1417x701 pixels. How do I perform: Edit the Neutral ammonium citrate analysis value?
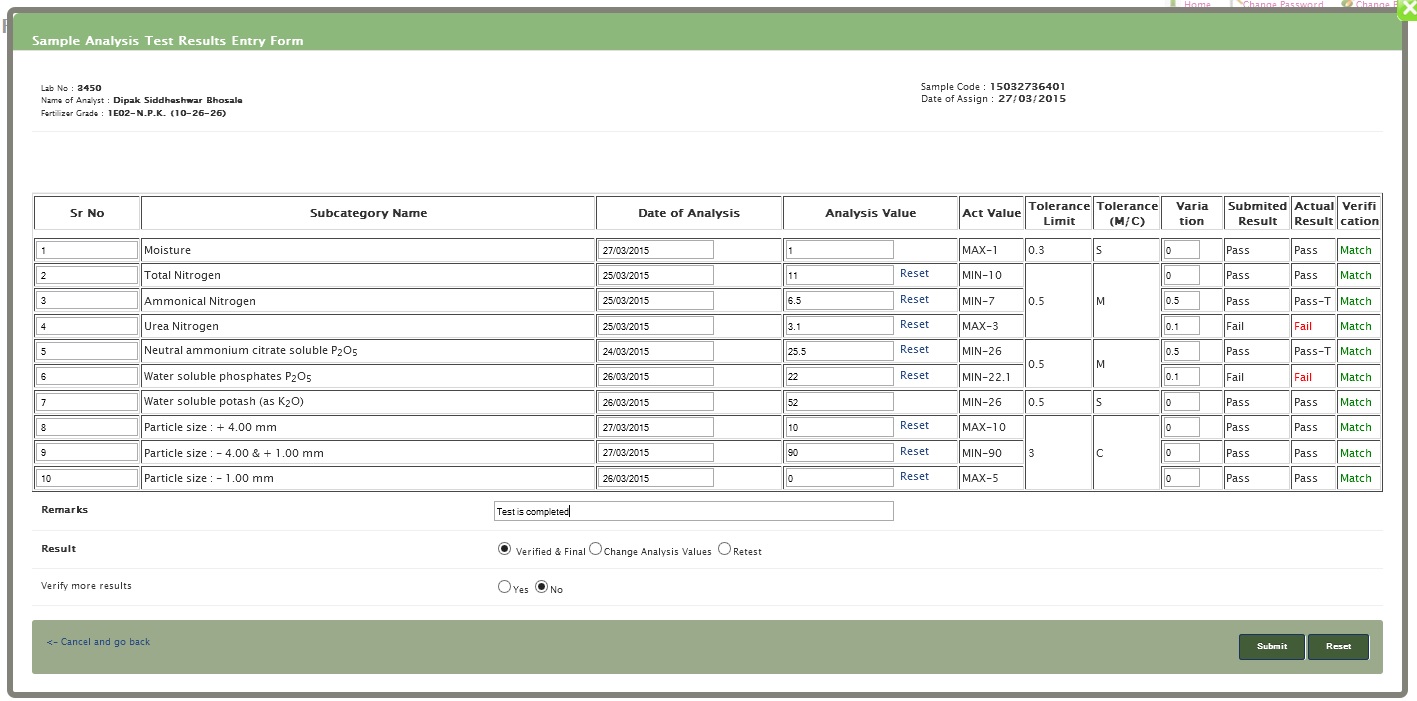(x=839, y=351)
